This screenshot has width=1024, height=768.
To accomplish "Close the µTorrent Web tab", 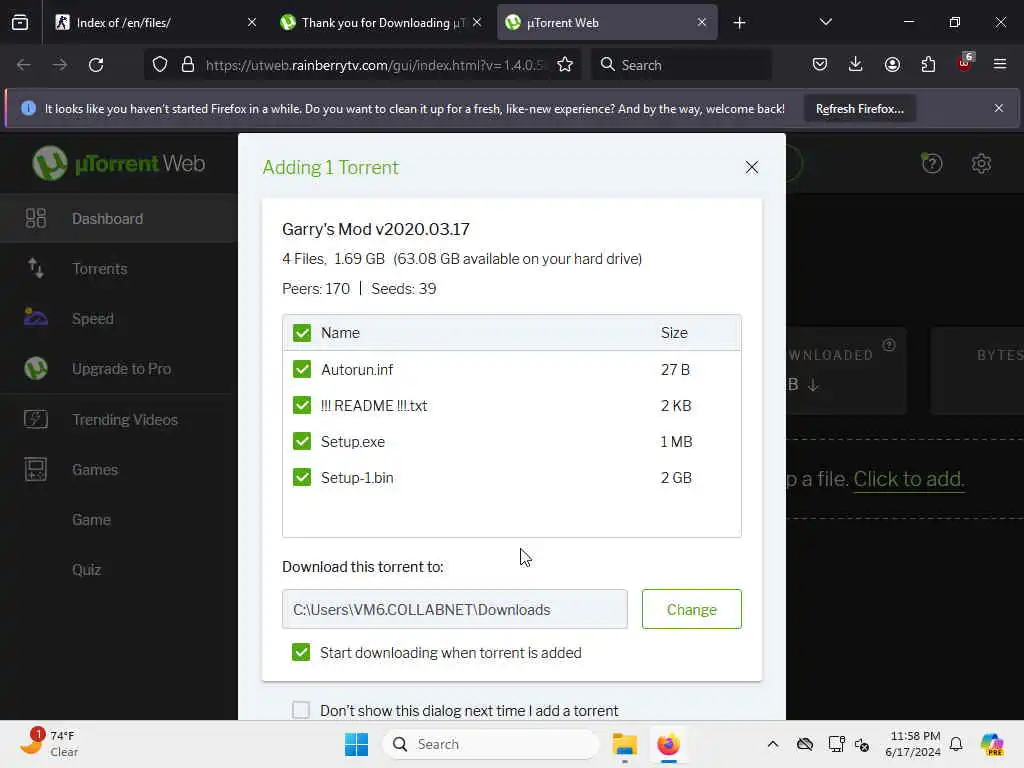I will click(701, 22).
